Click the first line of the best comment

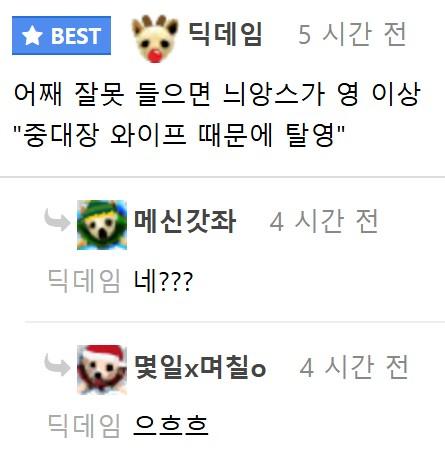click(217, 94)
